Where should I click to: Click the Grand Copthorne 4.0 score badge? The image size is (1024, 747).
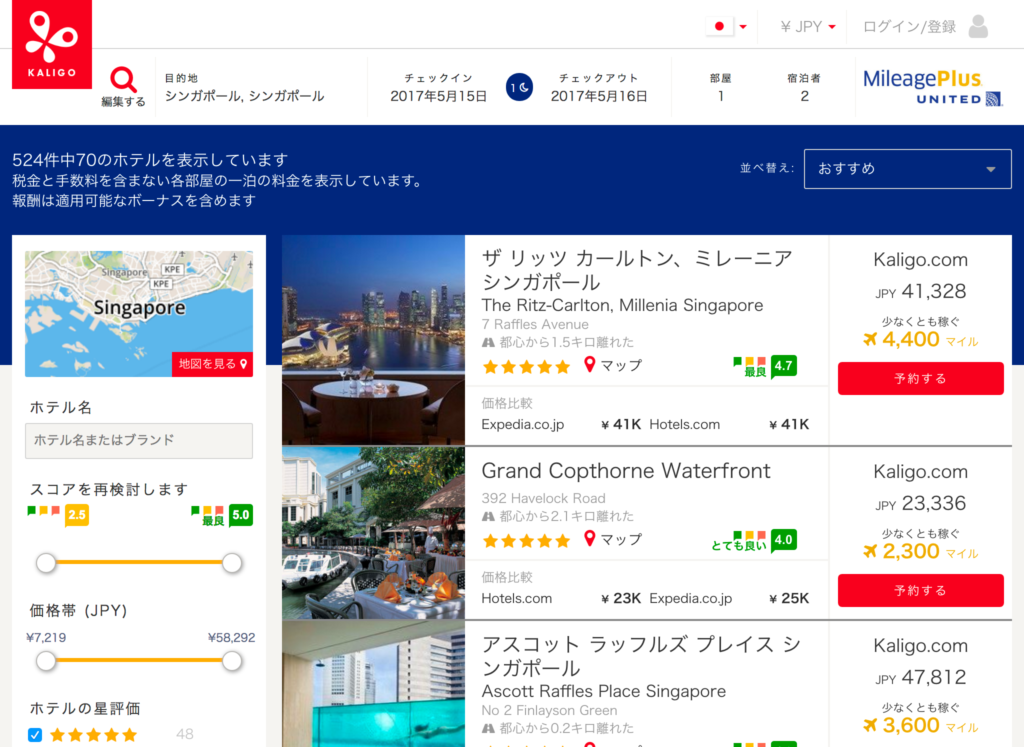(x=783, y=540)
